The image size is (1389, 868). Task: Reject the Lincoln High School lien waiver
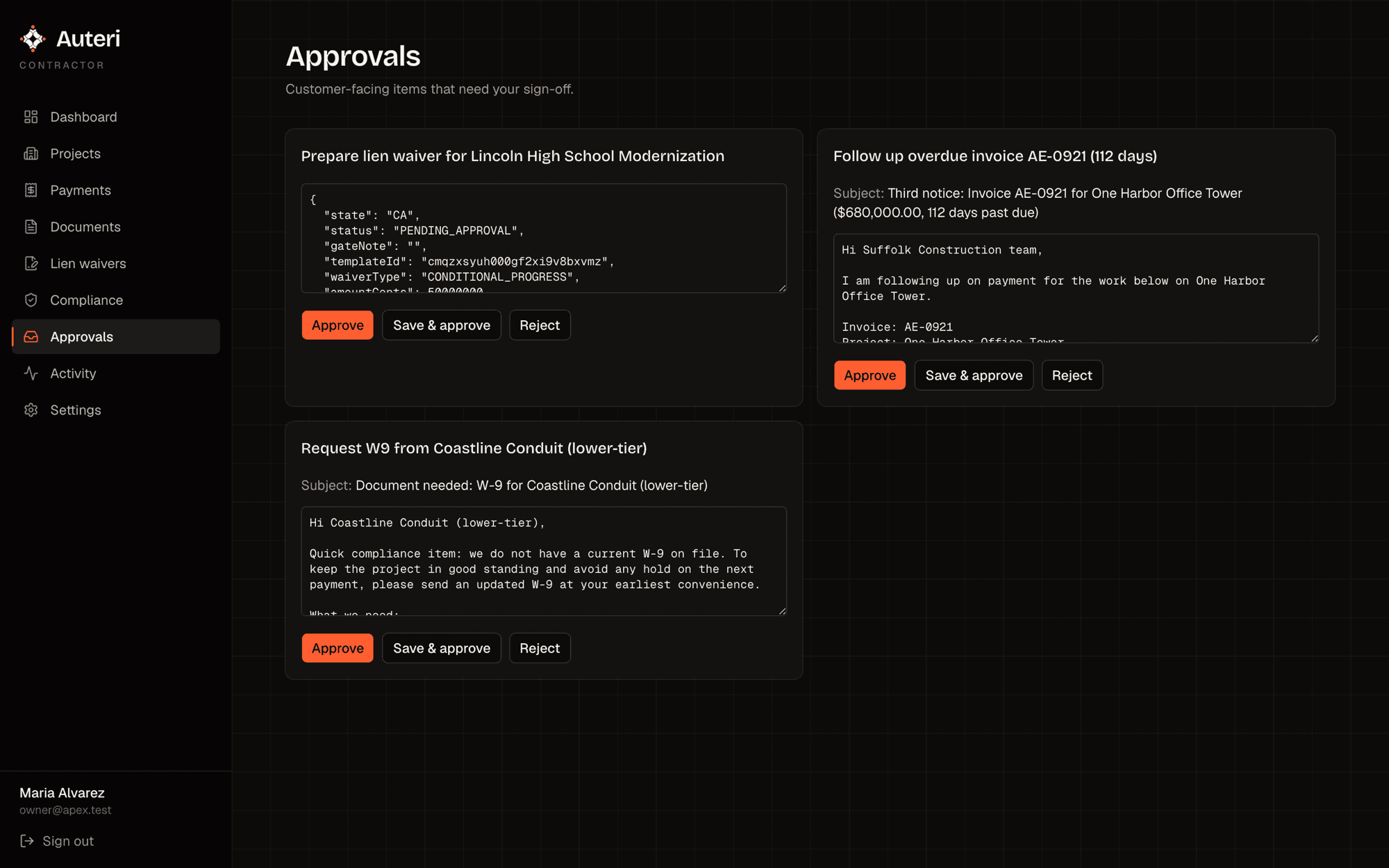click(540, 325)
